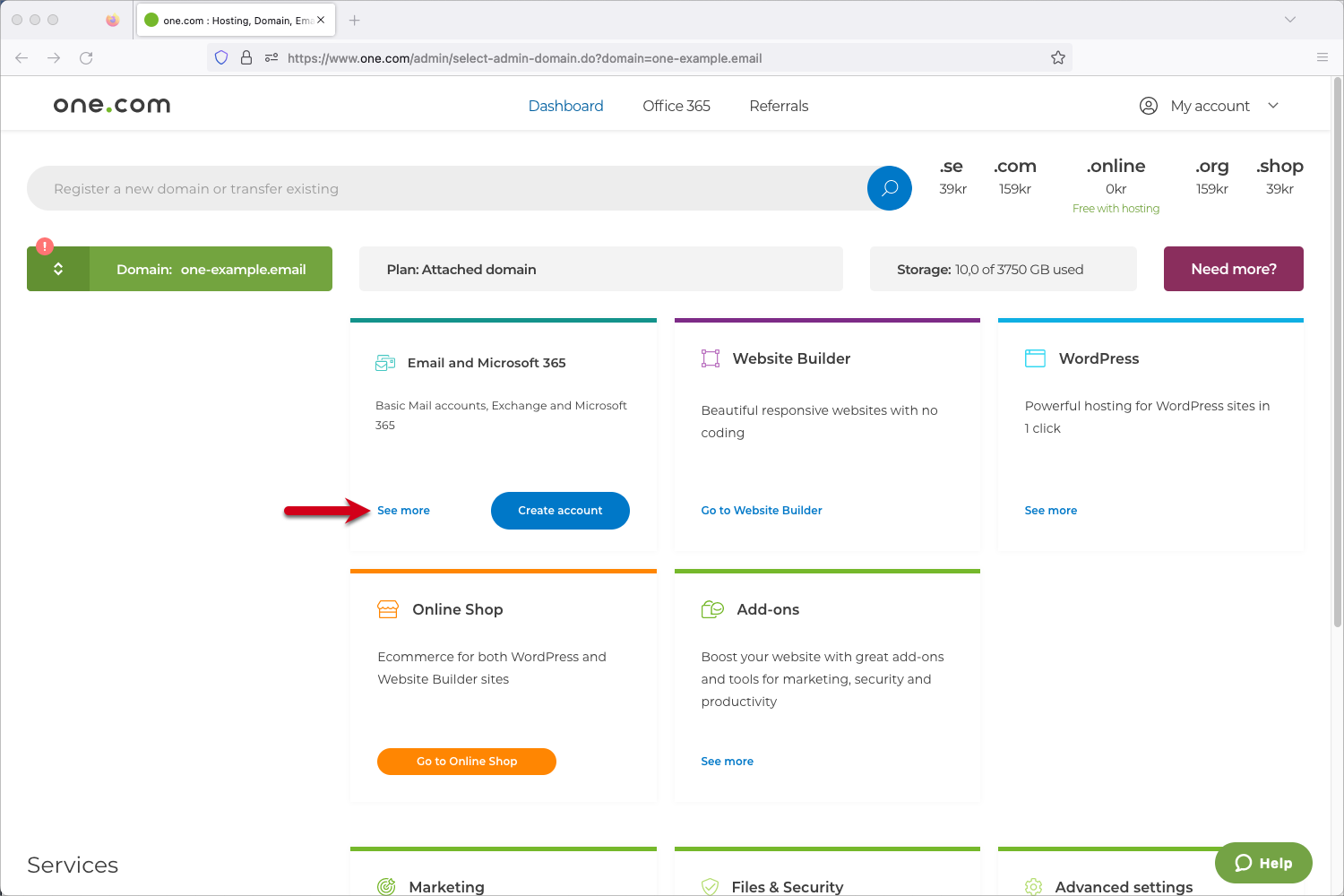Open the domain switcher up-down arrows
Viewport: 1344px width, 896px height.
coord(58,269)
